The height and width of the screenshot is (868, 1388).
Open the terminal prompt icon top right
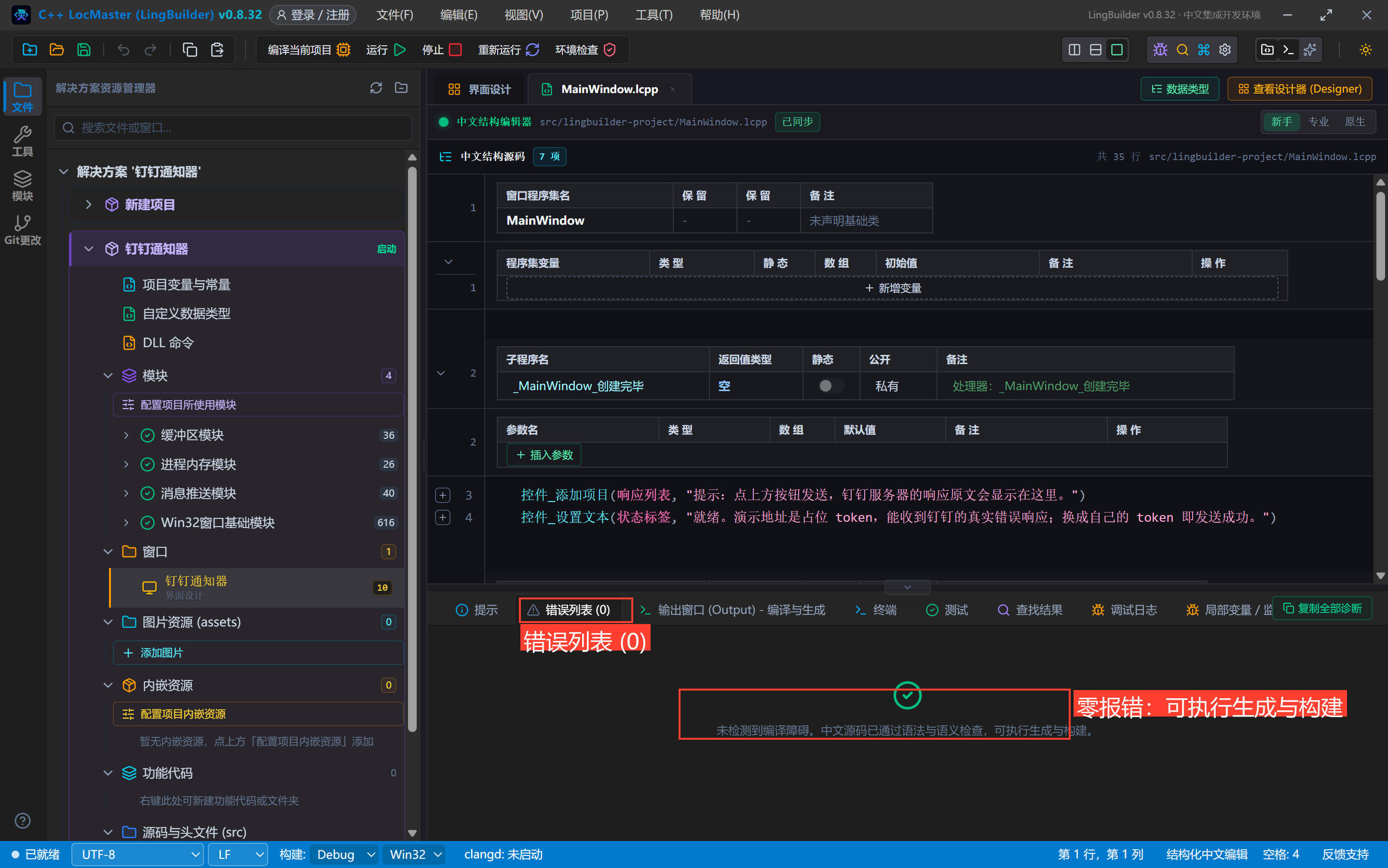1289,50
